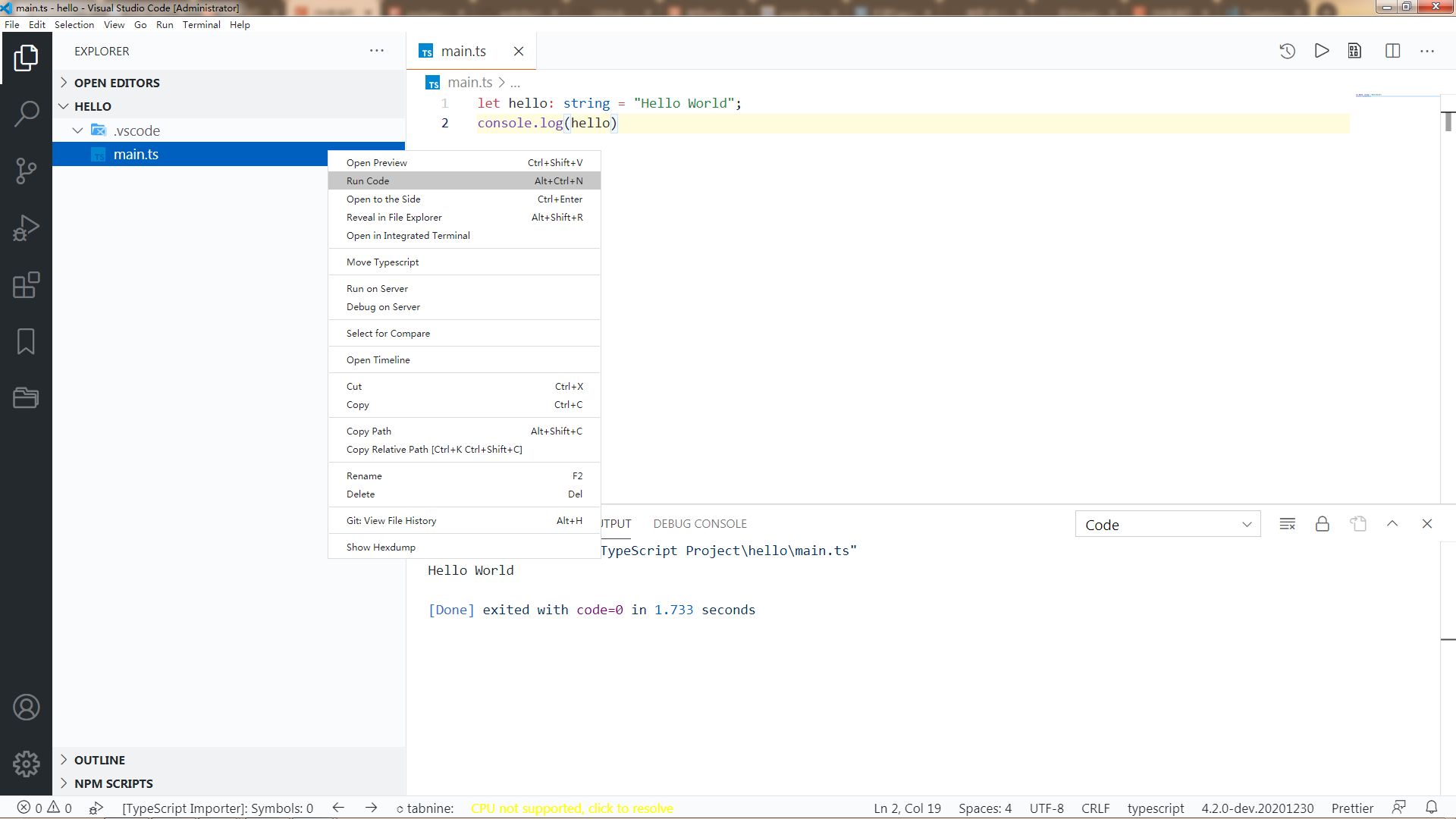Image resolution: width=1456 pixels, height=819 pixels.
Task: Open the Bookmarks sidebar icon
Action: pyautogui.click(x=26, y=341)
